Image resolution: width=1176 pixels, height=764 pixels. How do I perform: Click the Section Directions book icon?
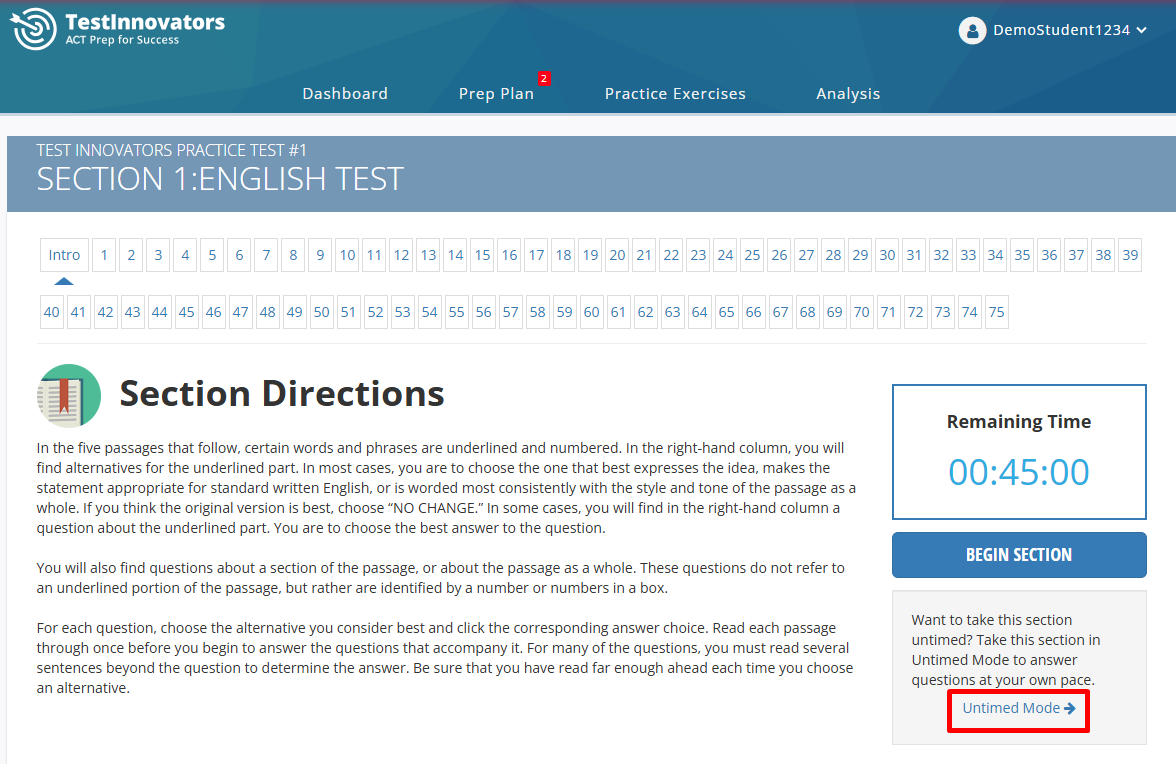click(x=69, y=396)
